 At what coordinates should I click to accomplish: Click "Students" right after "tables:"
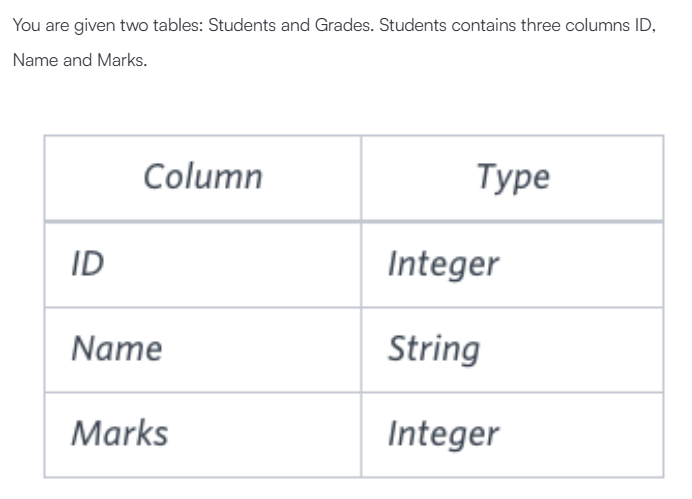point(239,25)
